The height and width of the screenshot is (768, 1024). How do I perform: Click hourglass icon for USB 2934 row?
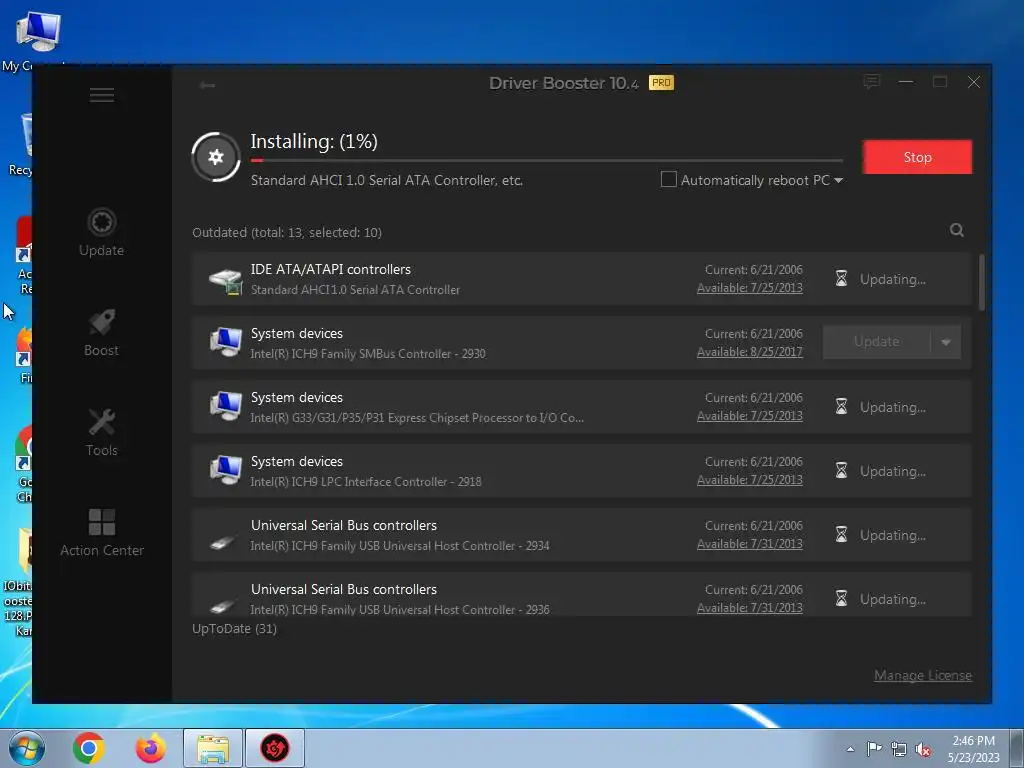842,535
